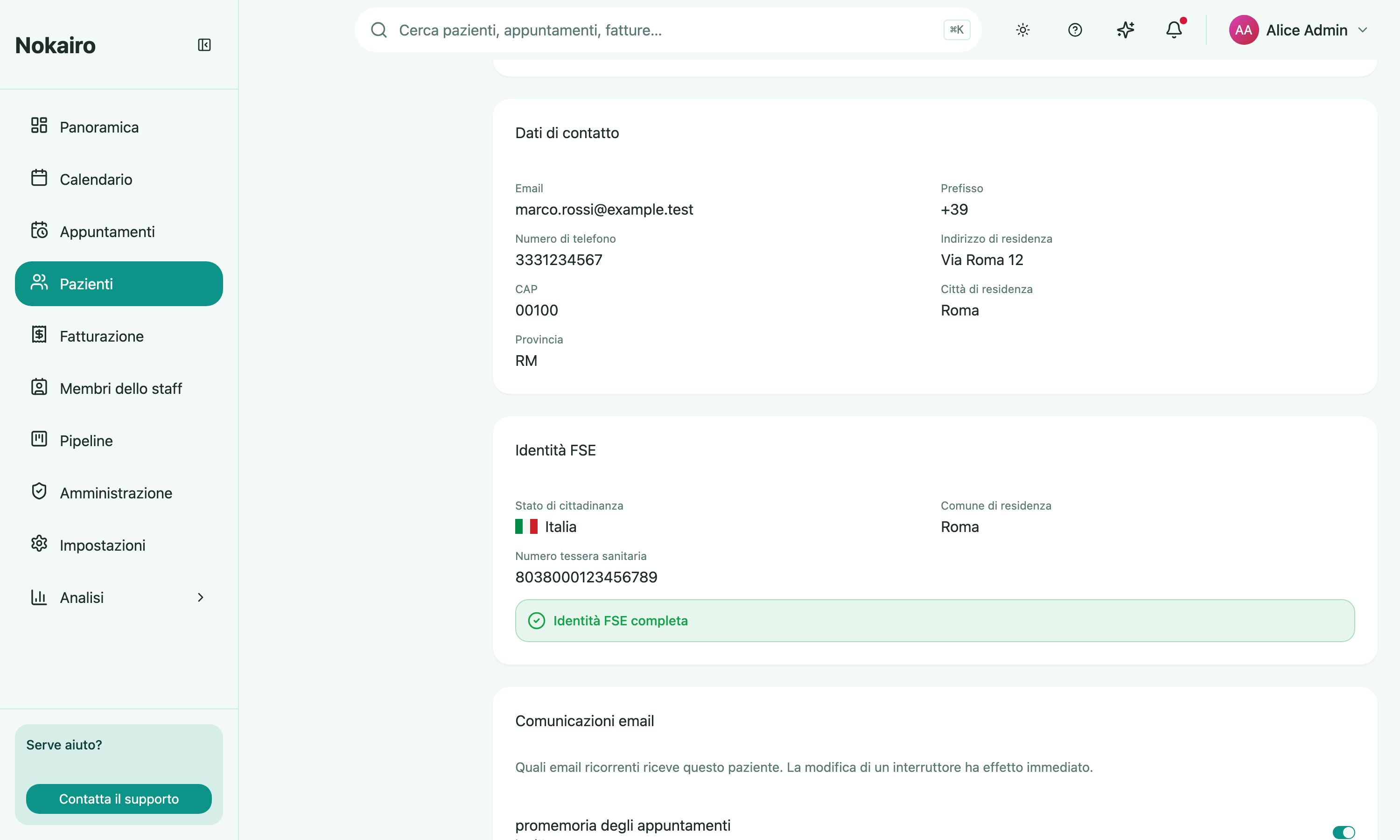Open notifications bell
The image size is (1400, 840).
(1175, 29)
